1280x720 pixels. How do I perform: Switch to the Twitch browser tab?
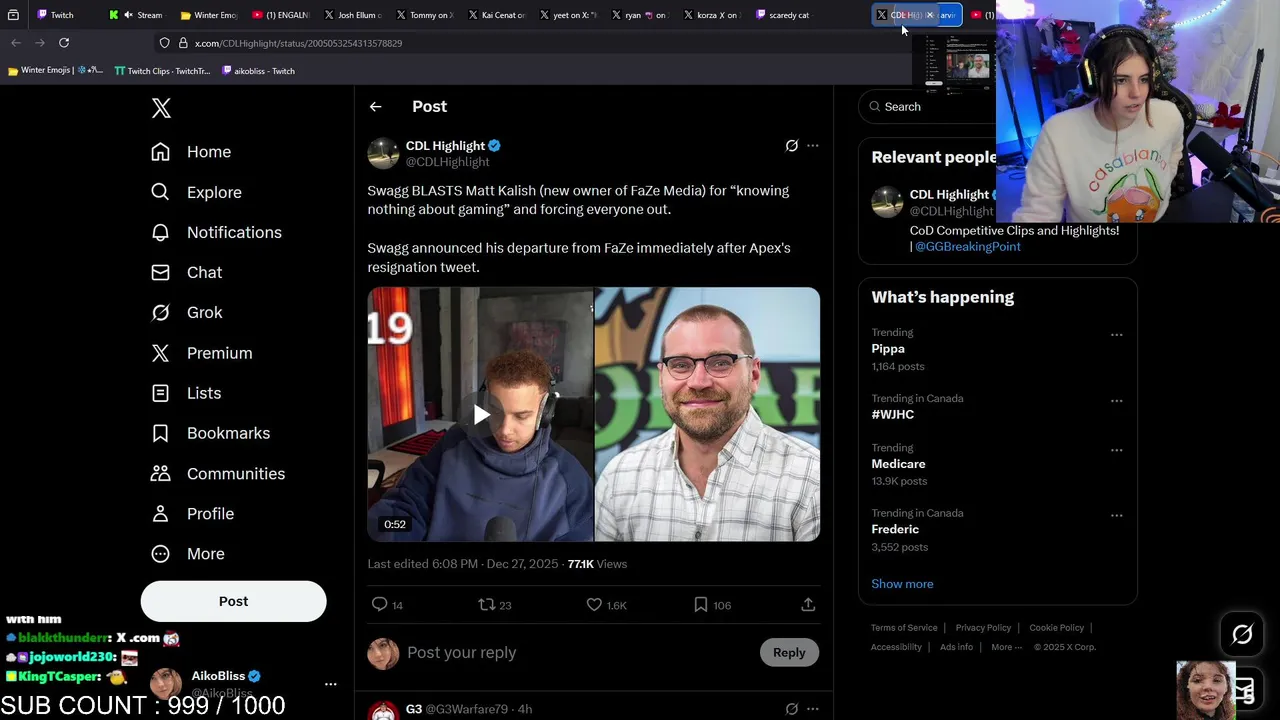(x=64, y=15)
